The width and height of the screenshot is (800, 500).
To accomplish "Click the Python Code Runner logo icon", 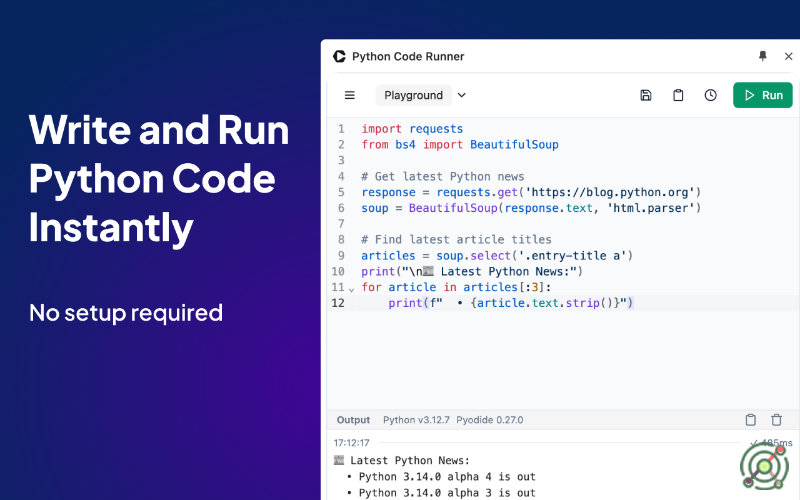I will pyautogui.click(x=339, y=57).
